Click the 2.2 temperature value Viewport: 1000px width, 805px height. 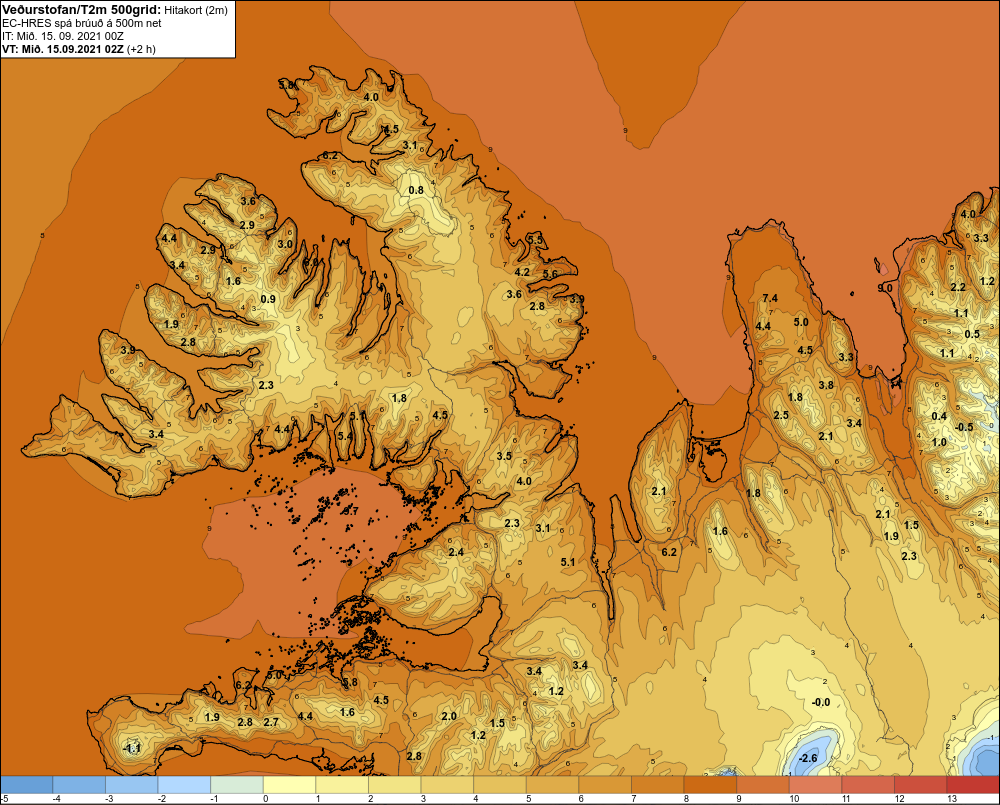pyautogui.click(x=958, y=288)
